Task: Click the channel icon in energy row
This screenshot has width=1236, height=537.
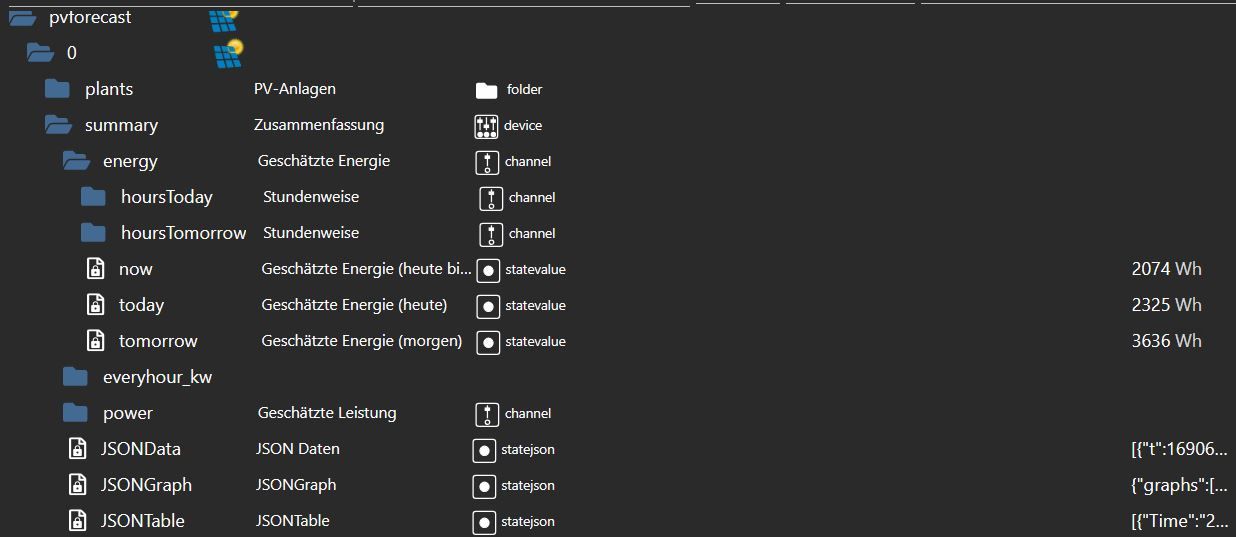Action: click(487, 162)
